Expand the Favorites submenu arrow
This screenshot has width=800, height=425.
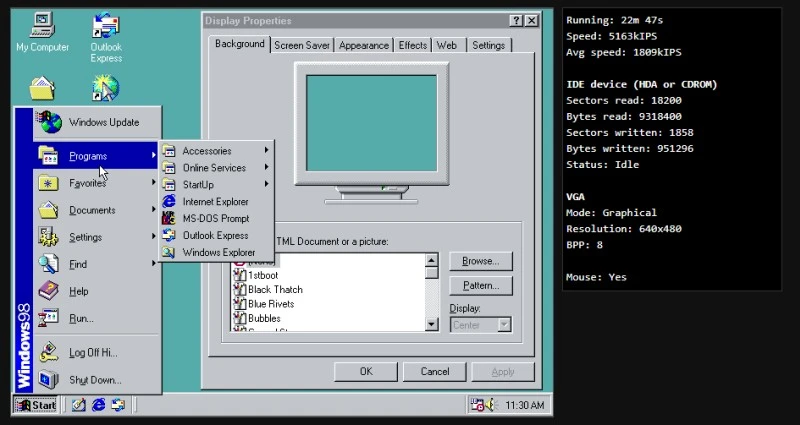[x=154, y=182]
